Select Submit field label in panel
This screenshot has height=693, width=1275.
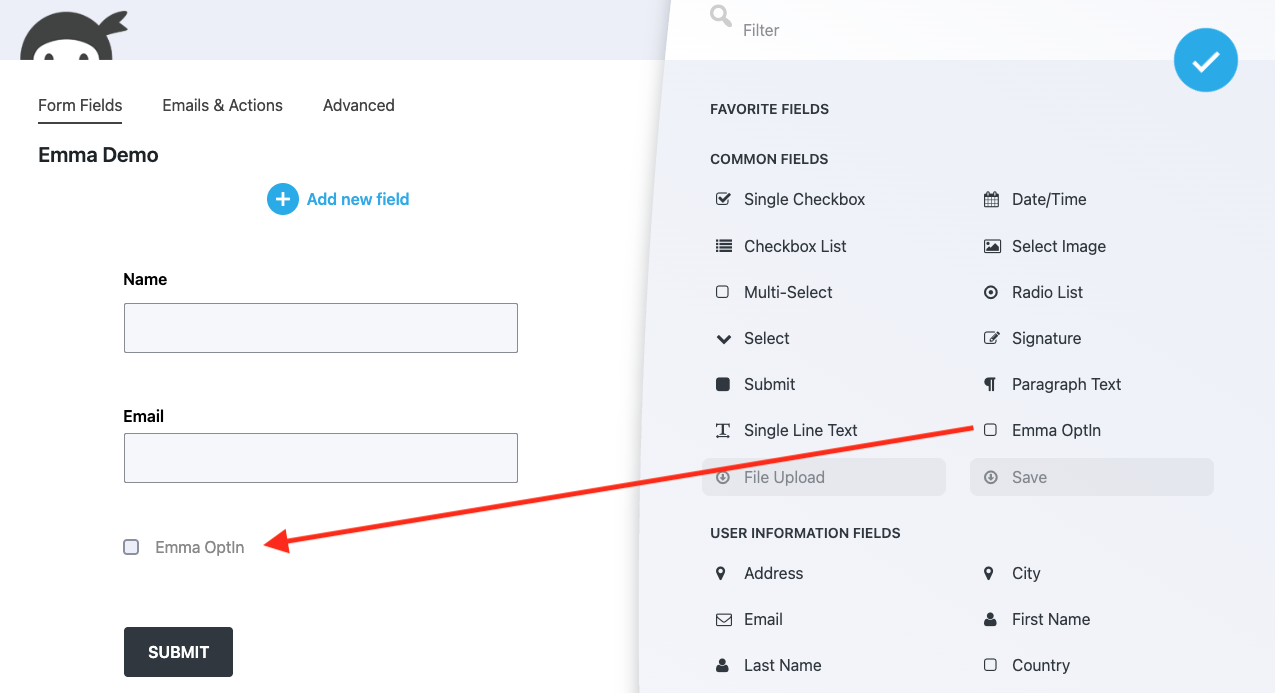[x=770, y=384]
